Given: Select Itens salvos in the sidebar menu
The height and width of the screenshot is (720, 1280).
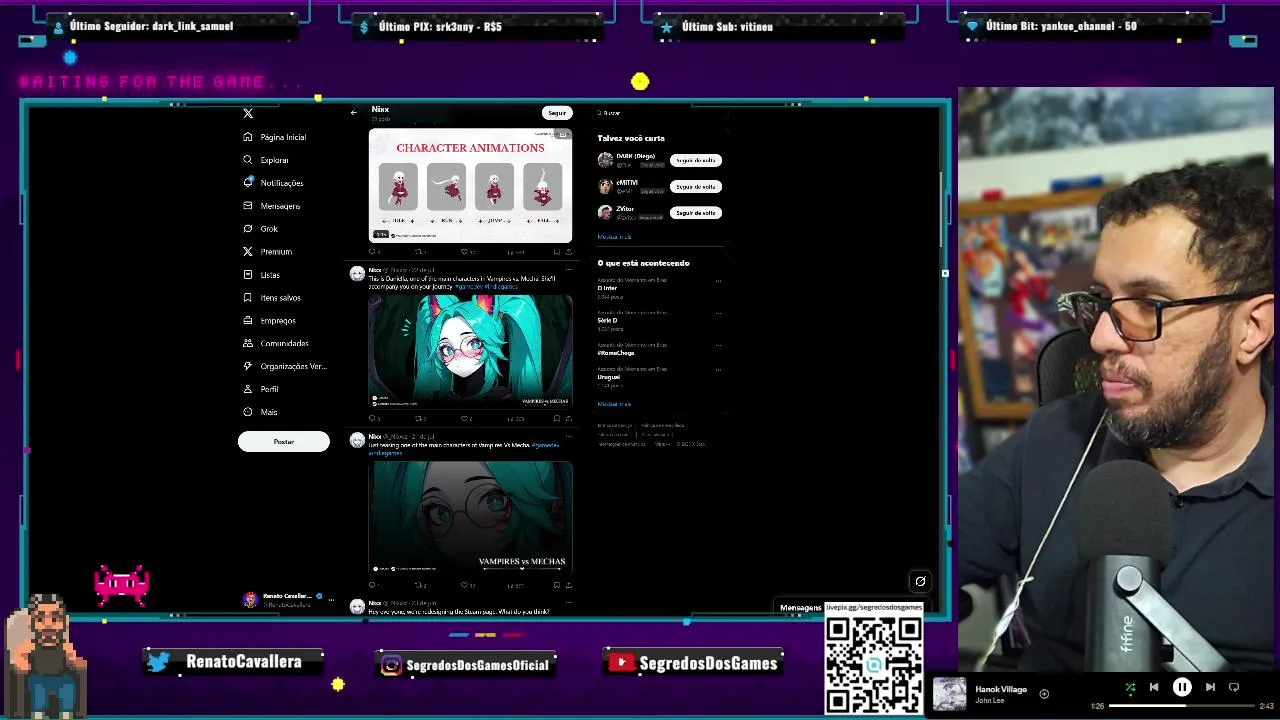Looking at the screenshot, I should (280, 298).
